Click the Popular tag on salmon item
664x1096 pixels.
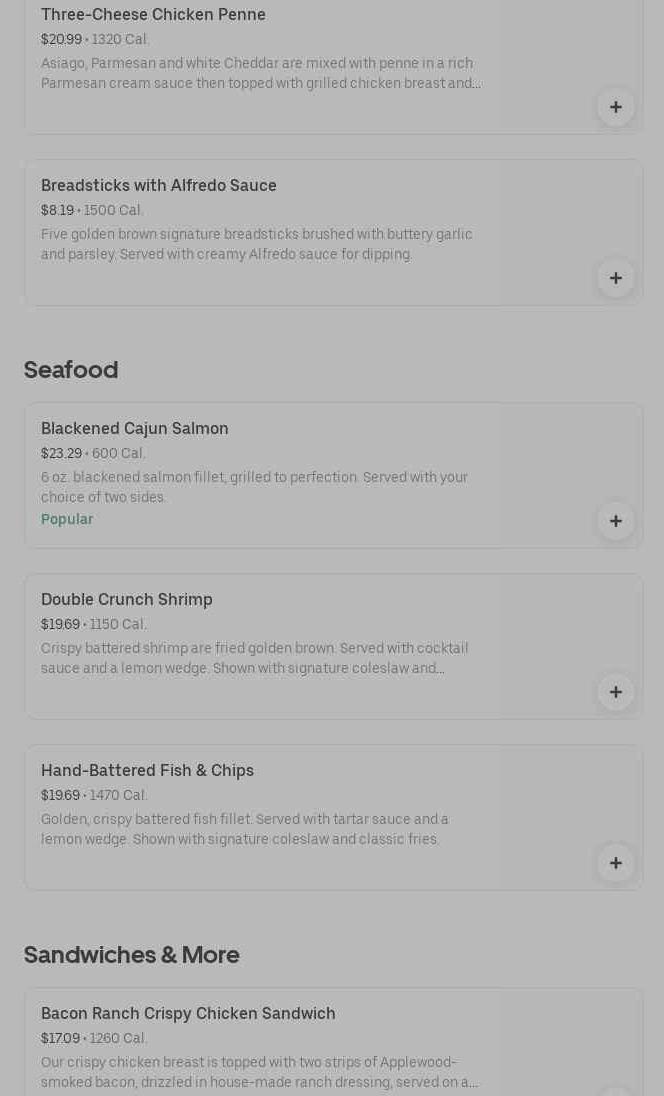tap(67, 519)
